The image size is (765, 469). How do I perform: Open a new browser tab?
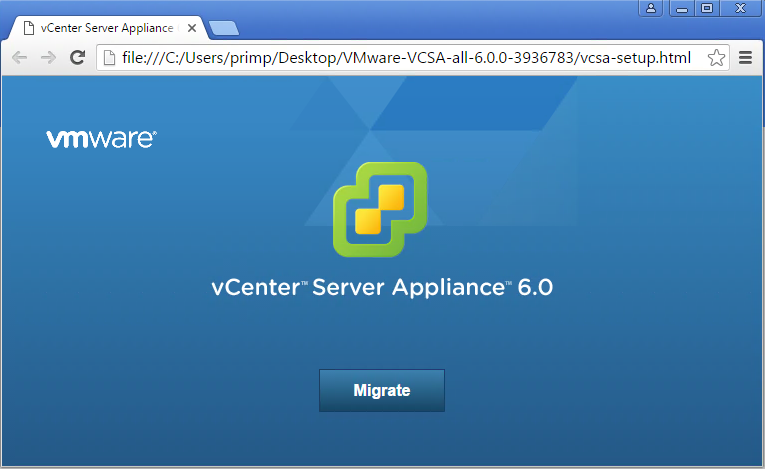(224, 28)
